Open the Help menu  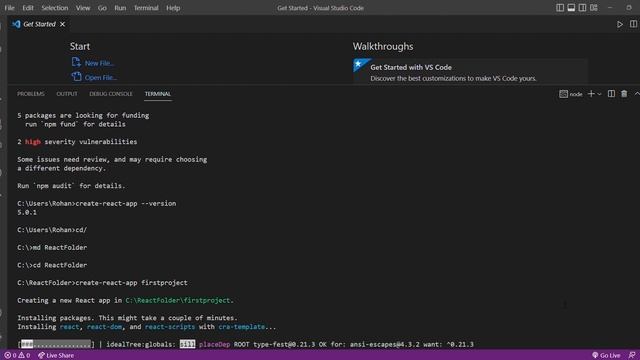[x=173, y=8]
